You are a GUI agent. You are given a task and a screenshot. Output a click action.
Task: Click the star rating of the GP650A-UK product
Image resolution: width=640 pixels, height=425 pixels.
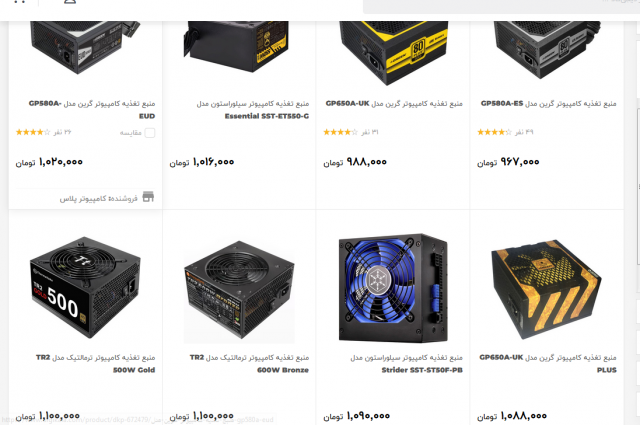point(340,132)
